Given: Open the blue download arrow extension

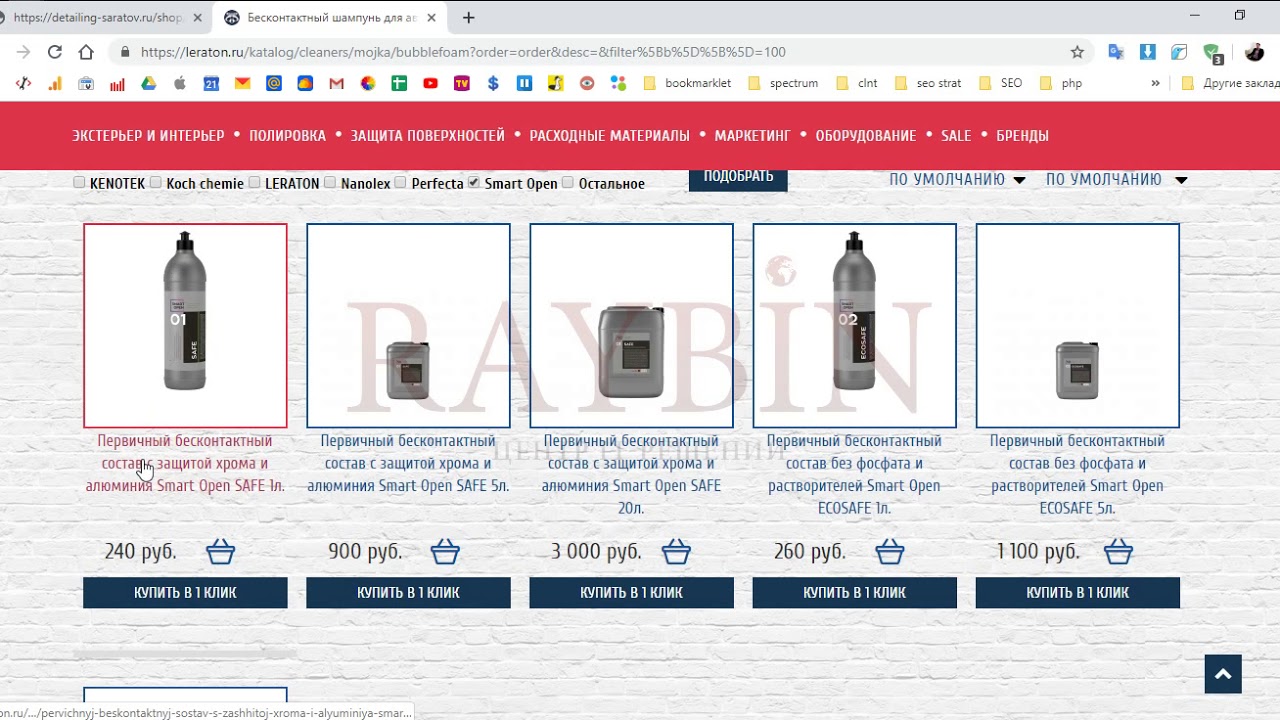Looking at the screenshot, I should click(1148, 52).
